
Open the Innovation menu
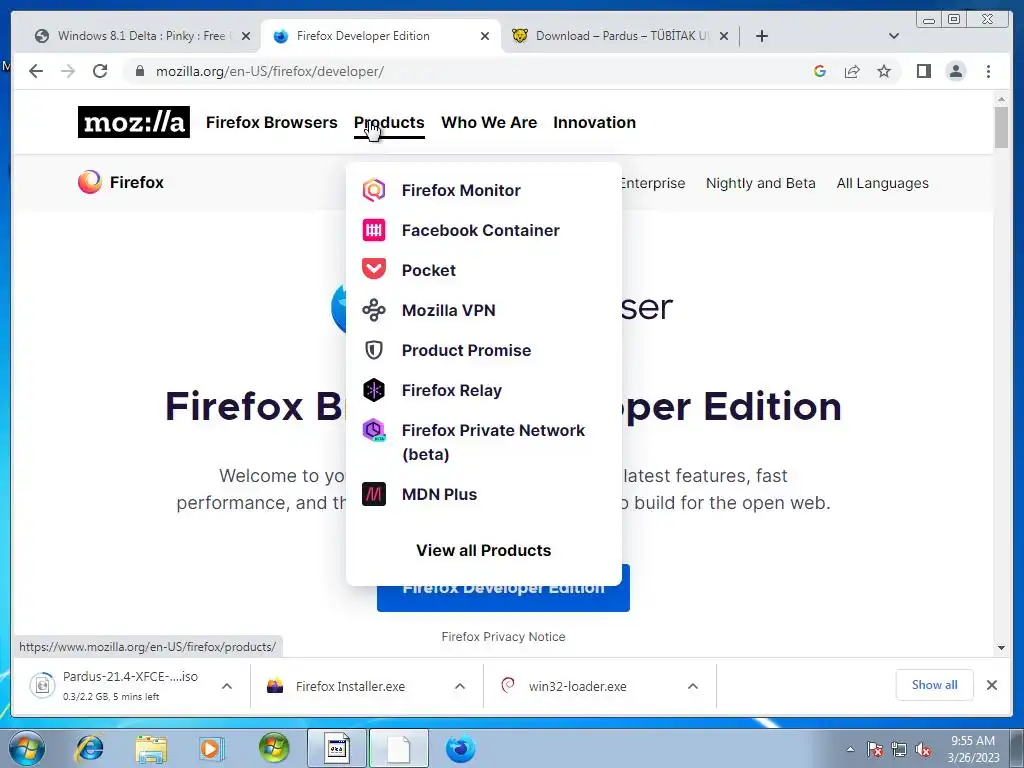tap(594, 122)
